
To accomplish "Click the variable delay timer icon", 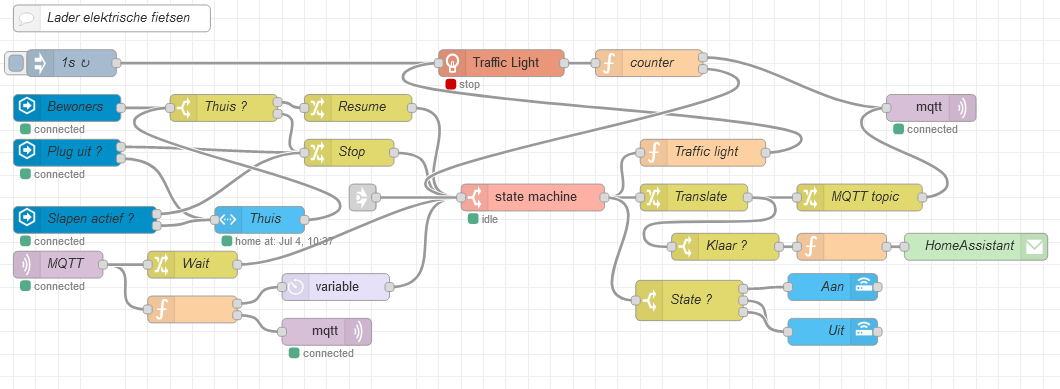I will [x=295, y=287].
